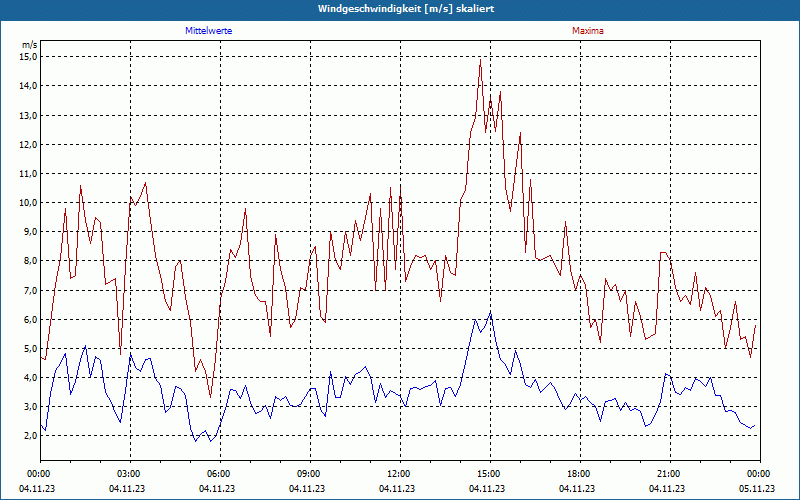Click the 18:00 time axis label
Screen dimensions: 800x500
(580, 474)
